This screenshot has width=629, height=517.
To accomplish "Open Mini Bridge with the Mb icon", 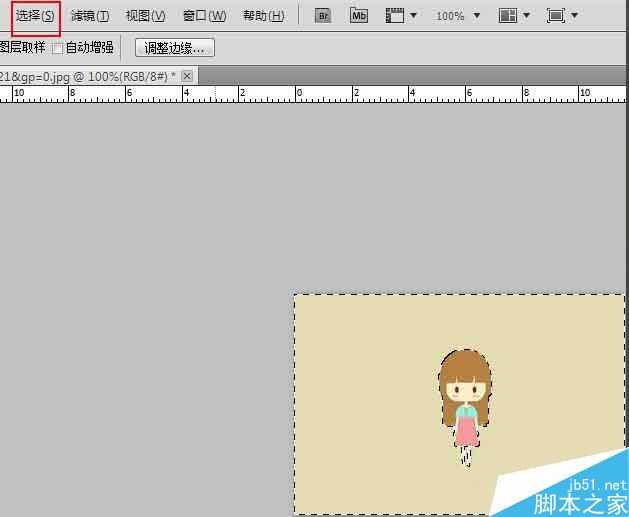I will (358, 16).
